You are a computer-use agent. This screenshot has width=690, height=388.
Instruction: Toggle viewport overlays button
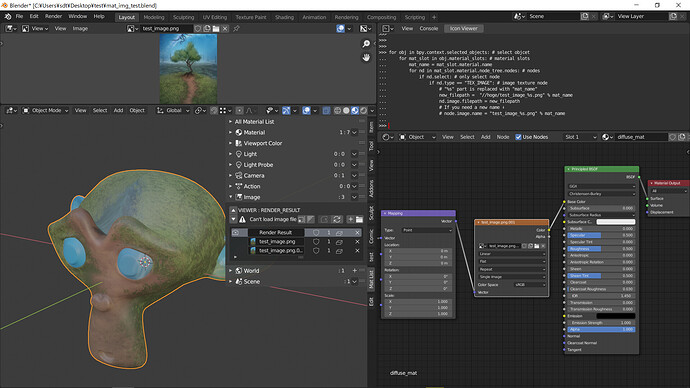pos(306,110)
